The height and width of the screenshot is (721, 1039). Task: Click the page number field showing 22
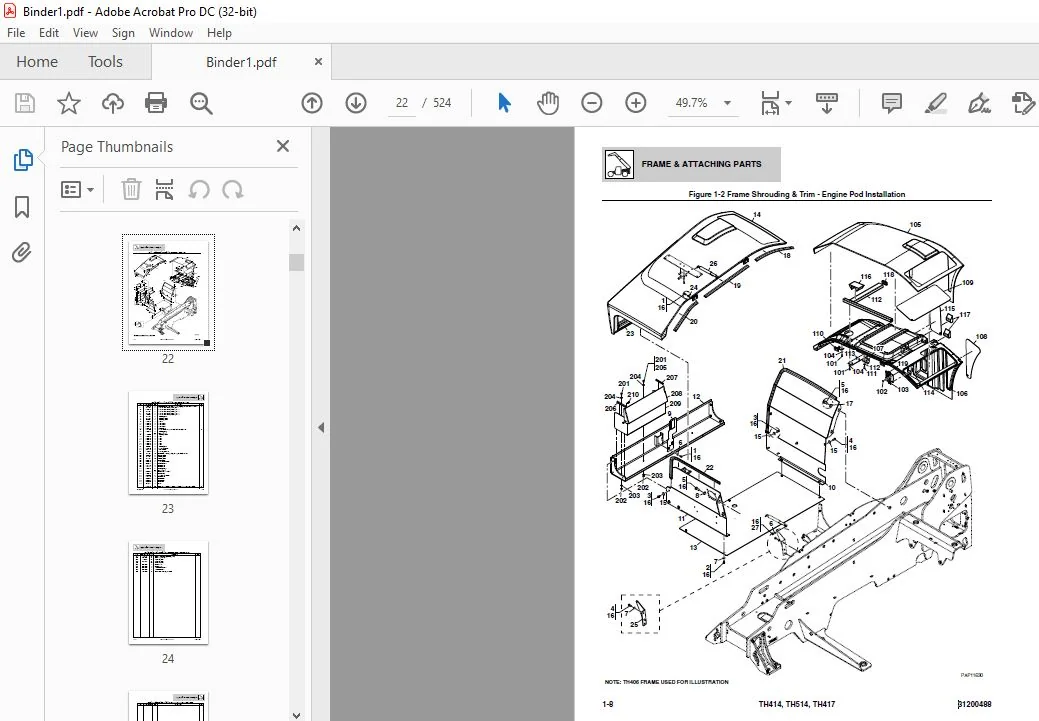pos(402,103)
